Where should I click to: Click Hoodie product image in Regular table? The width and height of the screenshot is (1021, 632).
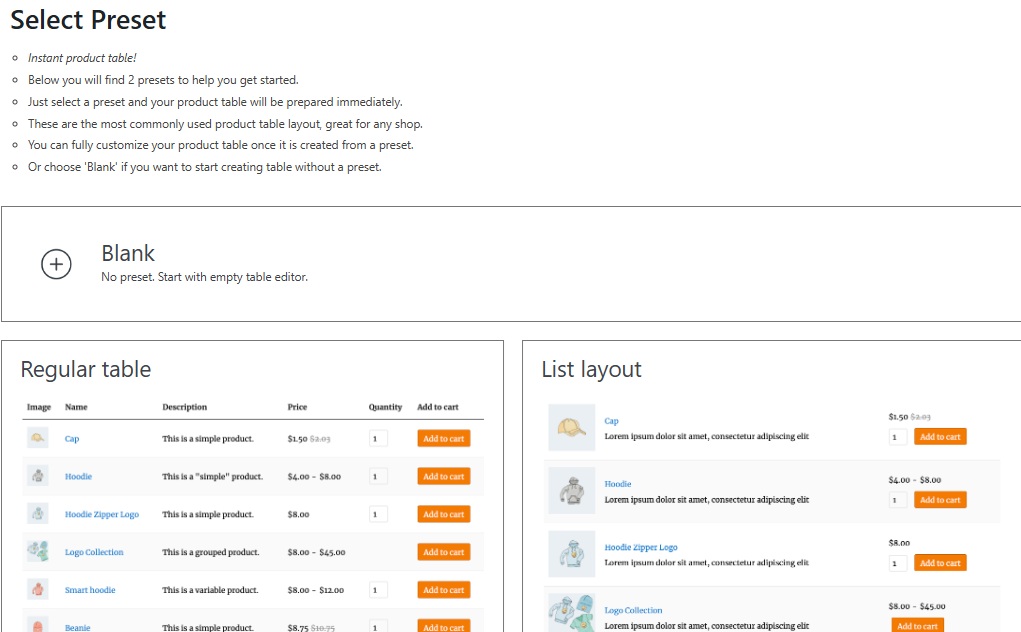tap(38, 476)
